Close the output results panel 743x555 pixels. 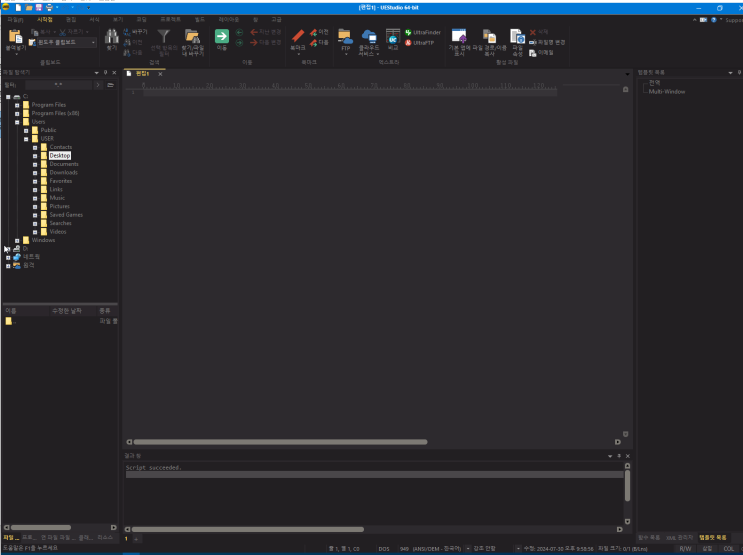tap(628, 456)
